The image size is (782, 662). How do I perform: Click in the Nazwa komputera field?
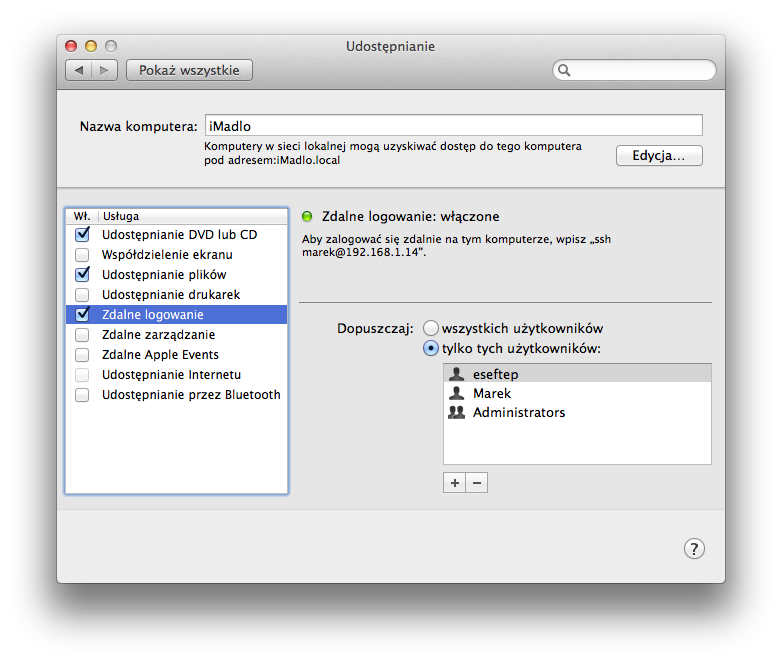[x=454, y=125]
